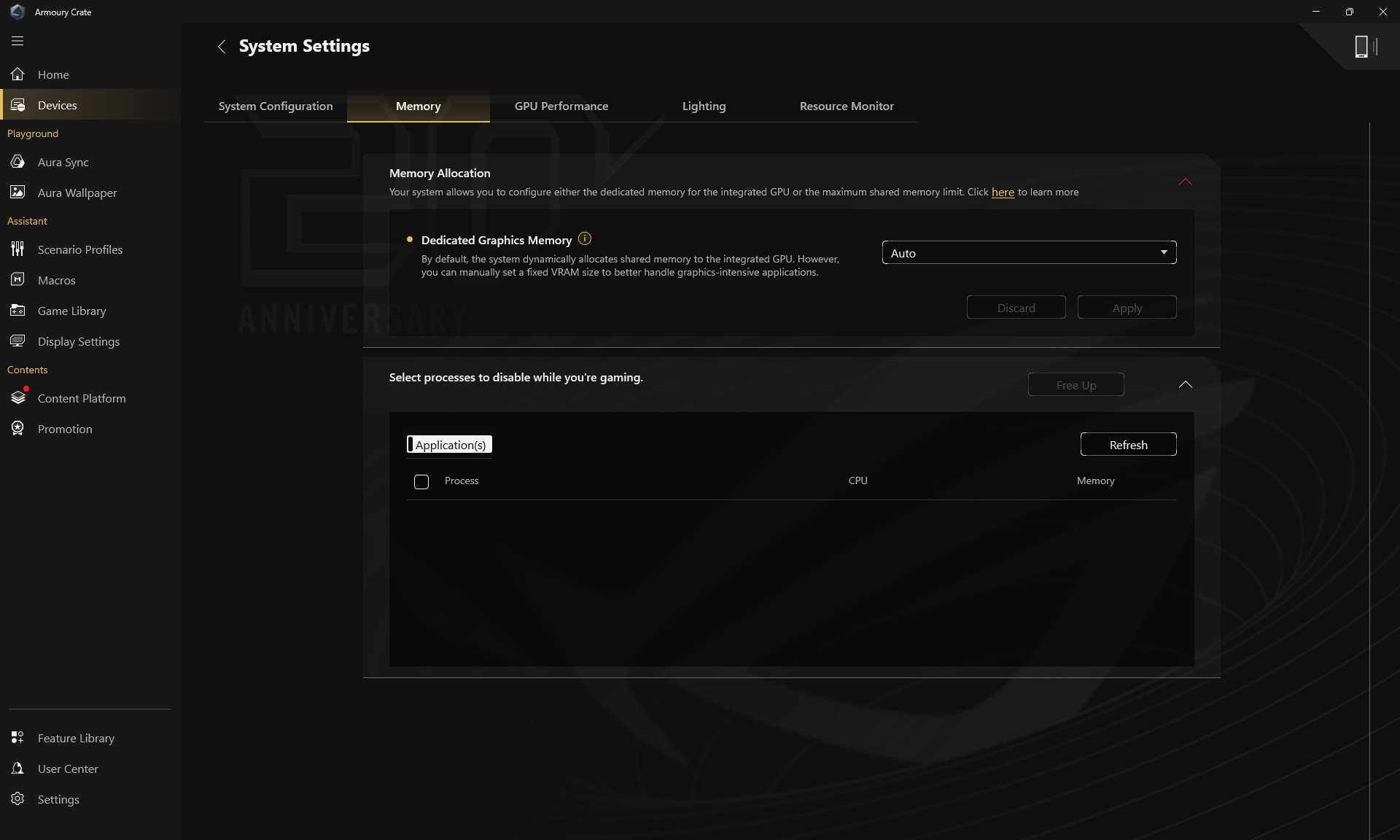This screenshot has height=840, width=1400.
Task: Go to Scenario Profiles
Action: coord(90,249)
